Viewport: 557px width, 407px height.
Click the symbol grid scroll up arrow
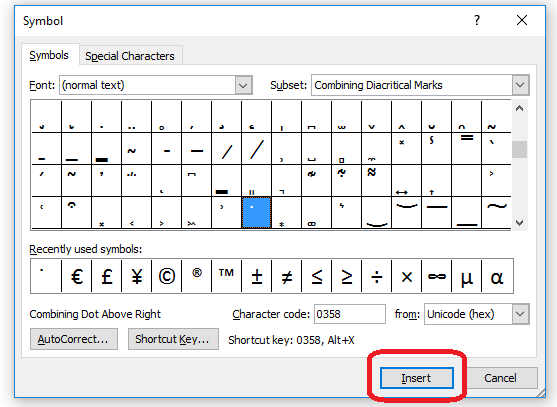click(x=519, y=109)
